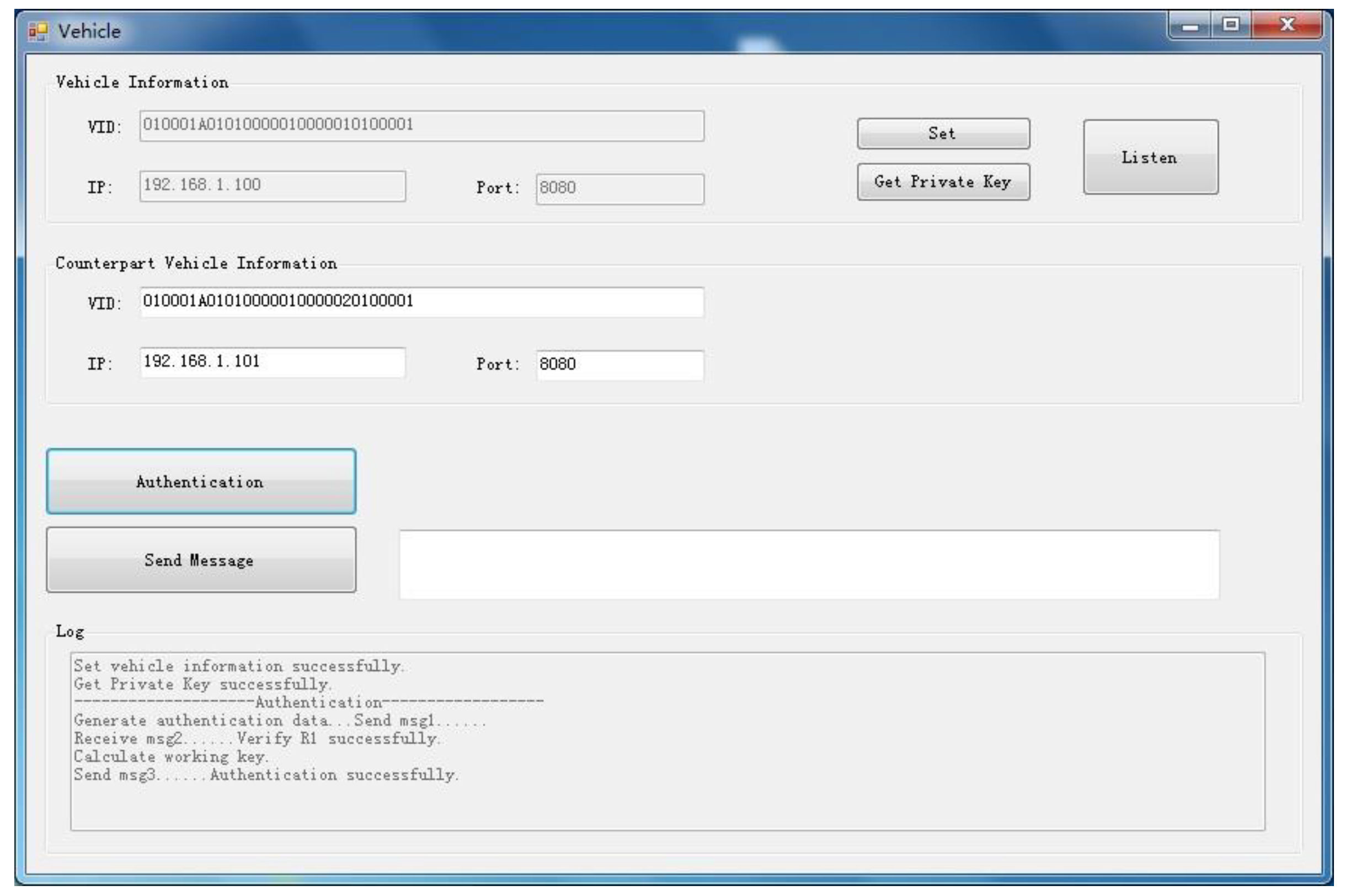Minimize the Vehicle window
This screenshot has width=1345, height=896.
(1190, 26)
